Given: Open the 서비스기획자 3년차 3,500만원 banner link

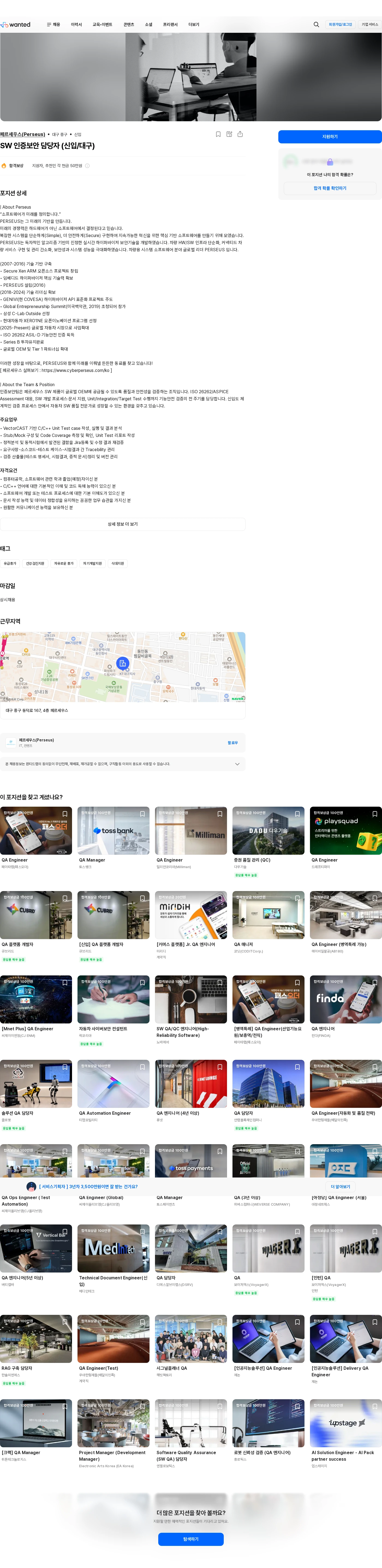Looking at the screenshot, I should click(88, 1186).
